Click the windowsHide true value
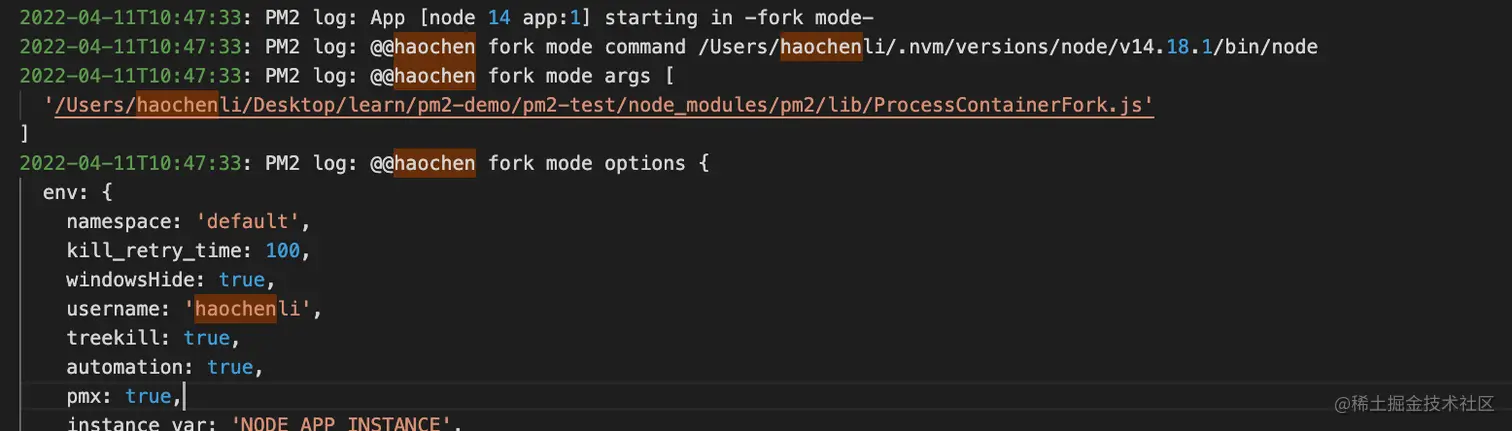Screen dimensions: 1512x431 pos(241,279)
